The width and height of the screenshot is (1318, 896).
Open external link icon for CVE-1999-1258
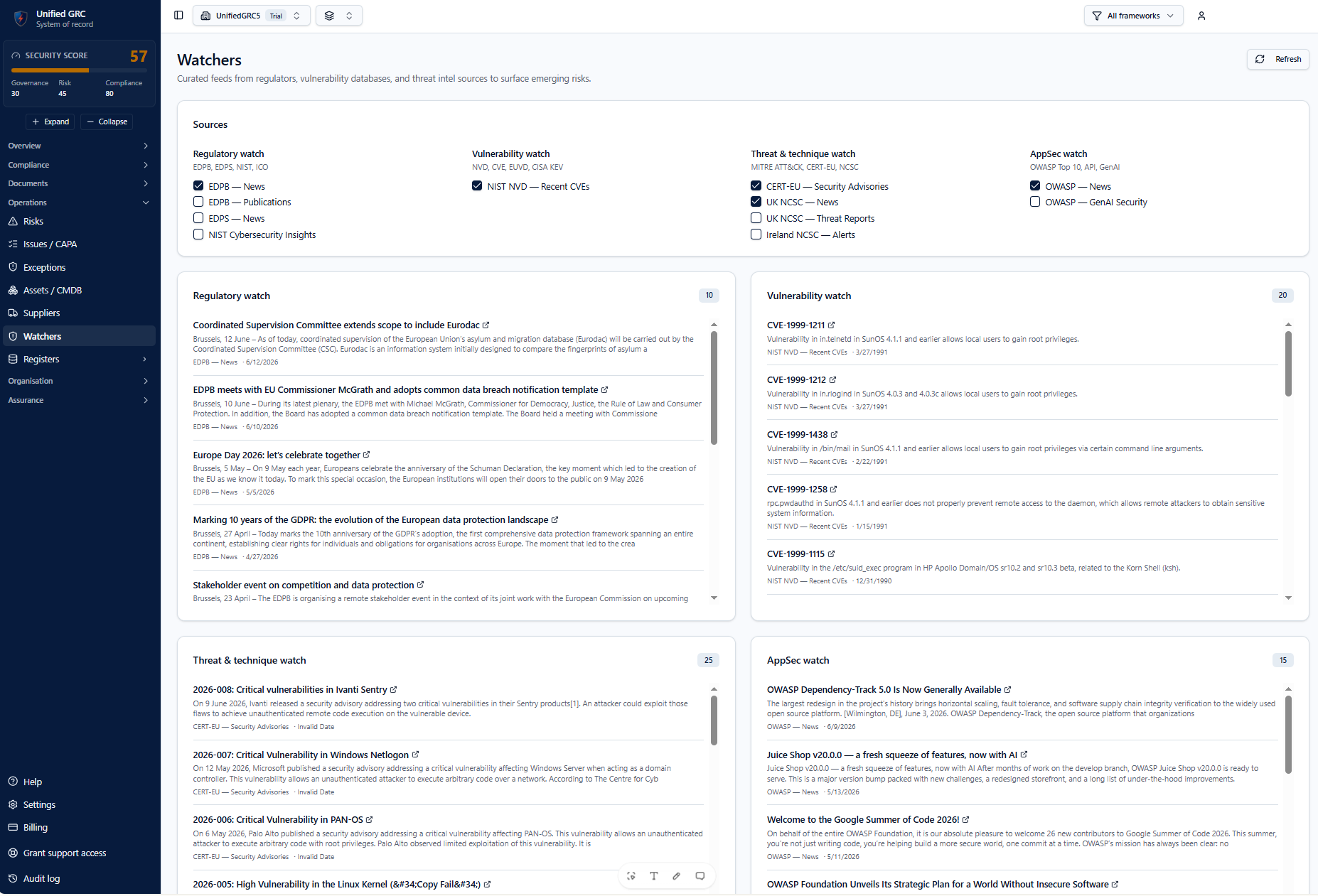pyautogui.click(x=833, y=490)
